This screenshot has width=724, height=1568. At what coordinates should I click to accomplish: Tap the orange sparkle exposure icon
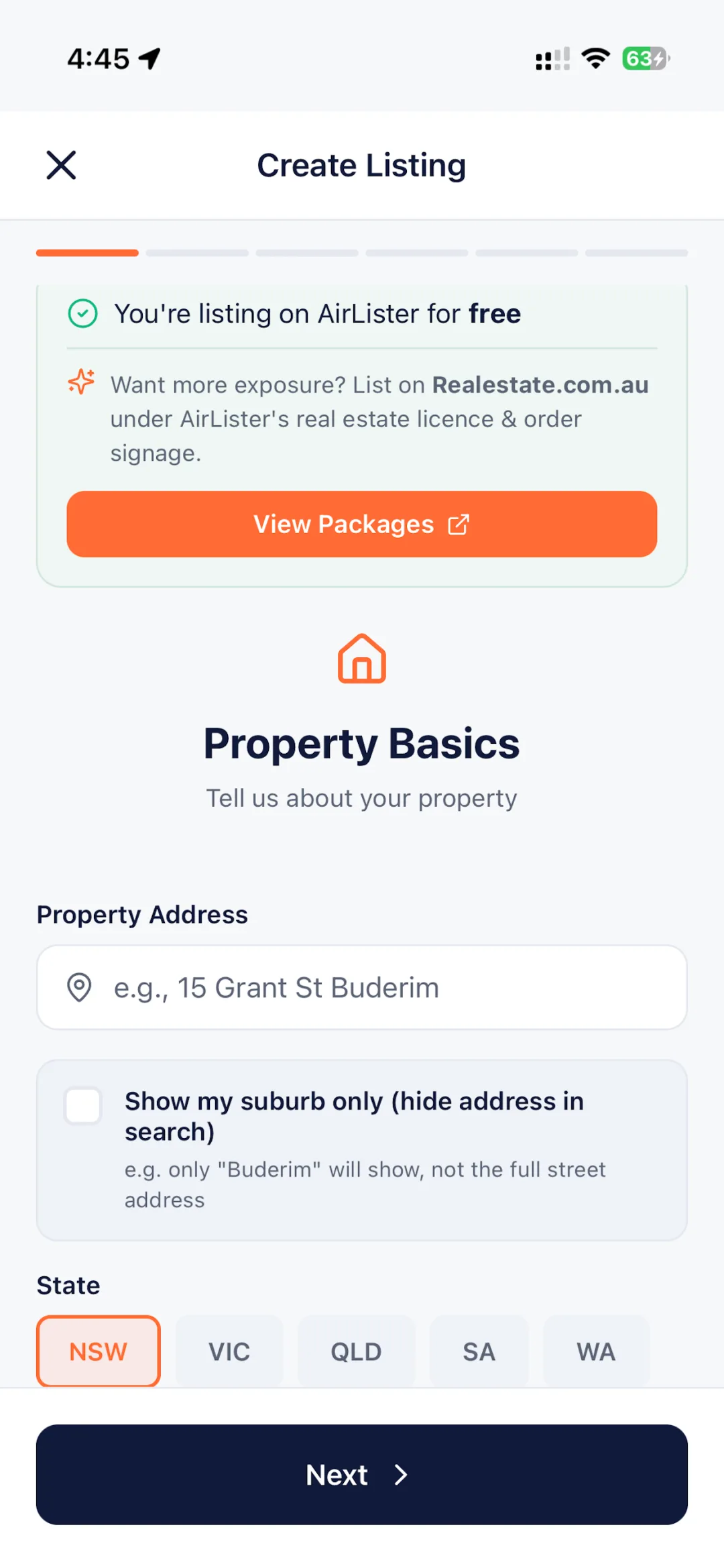(82, 382)
